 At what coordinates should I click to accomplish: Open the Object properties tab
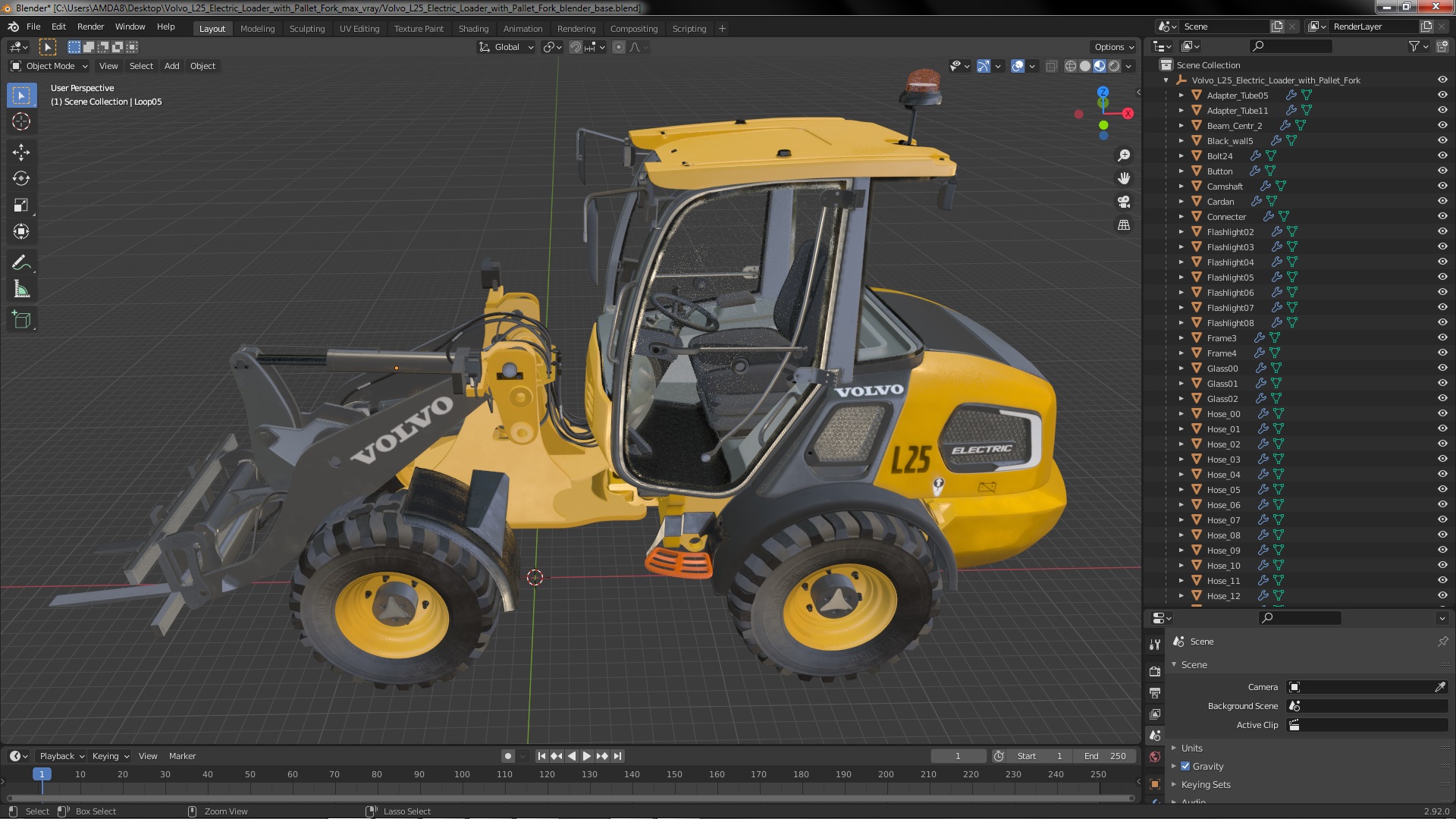tap(1155, 783)
